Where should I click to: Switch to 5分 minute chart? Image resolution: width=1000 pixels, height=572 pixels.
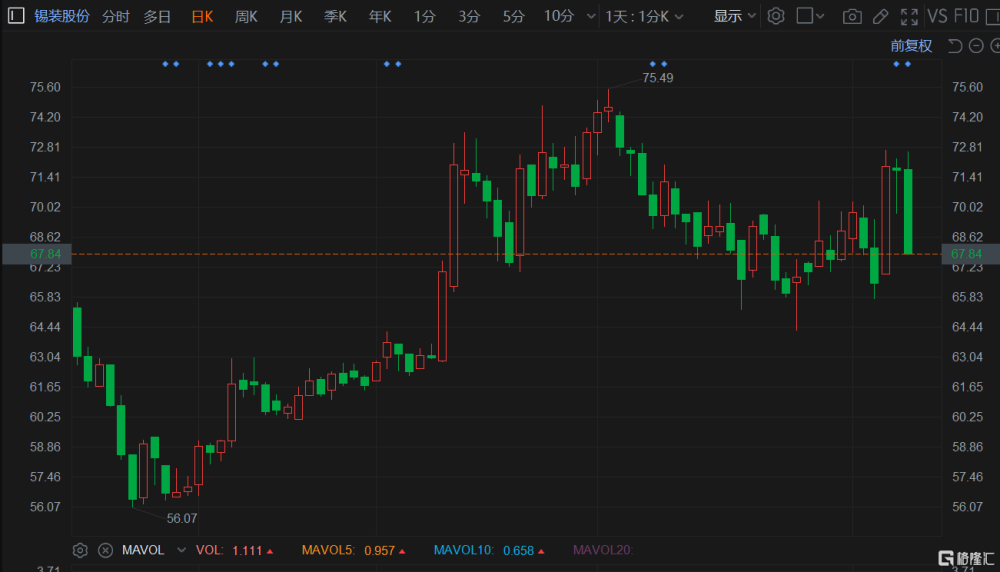[x=513, y=17]
